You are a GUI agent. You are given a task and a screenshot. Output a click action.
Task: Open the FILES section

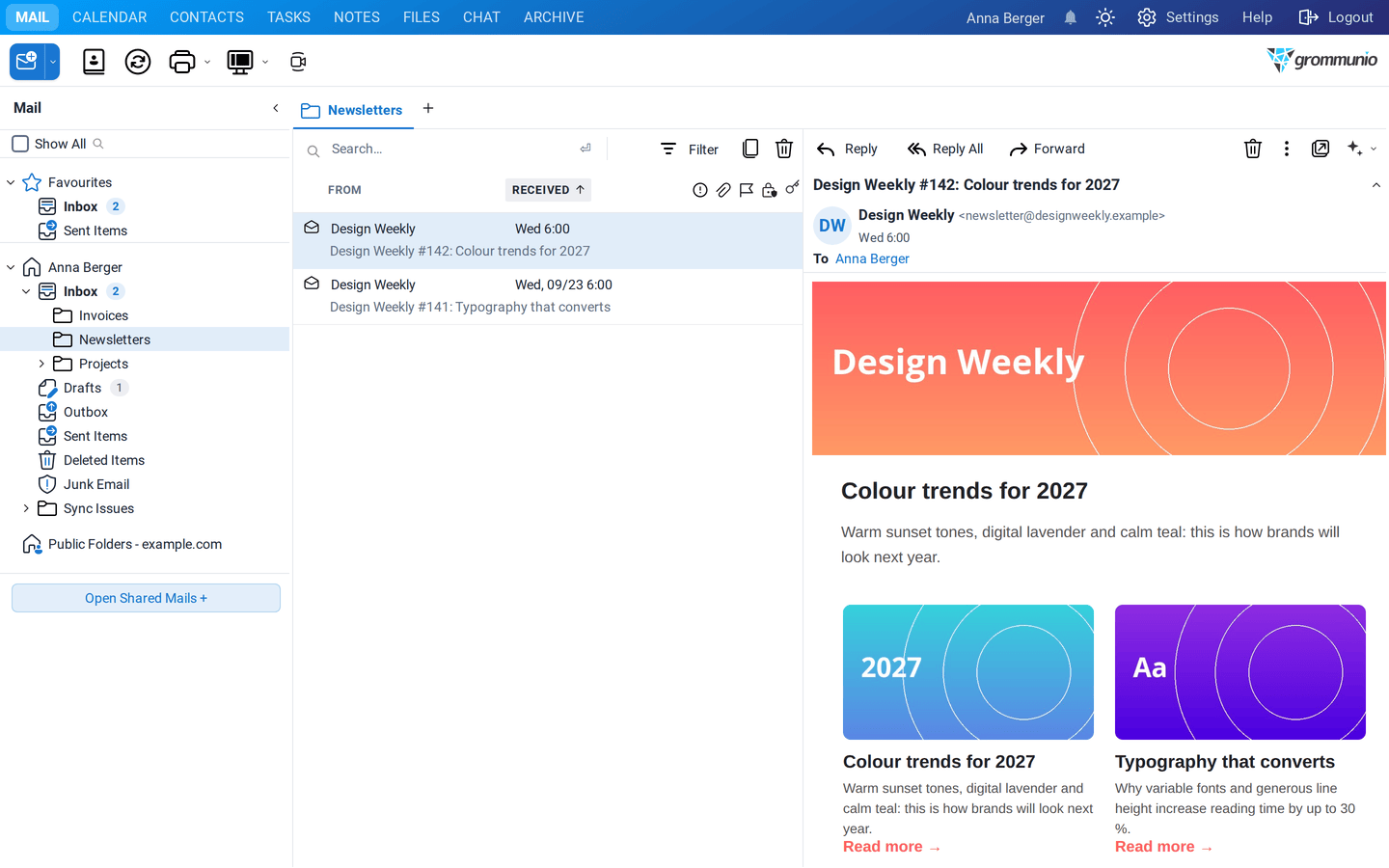pyautogui.click(x=422, y=17)
